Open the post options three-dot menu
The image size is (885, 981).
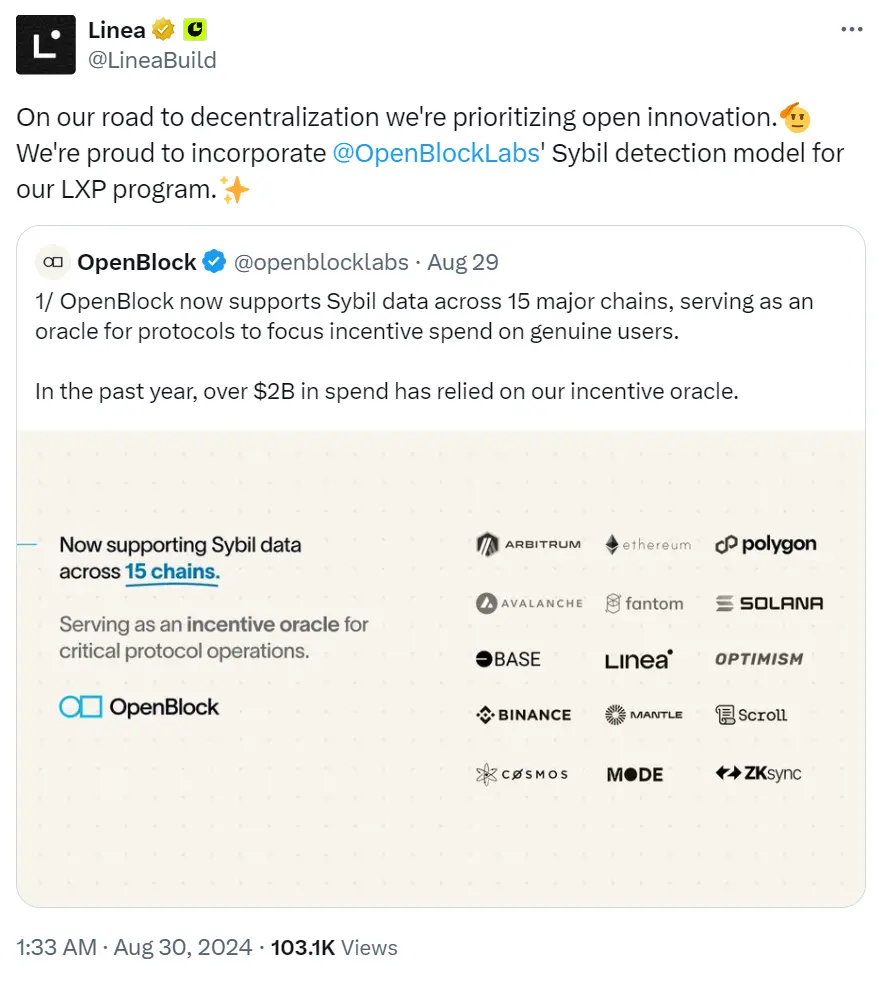(x=851, y=29)
